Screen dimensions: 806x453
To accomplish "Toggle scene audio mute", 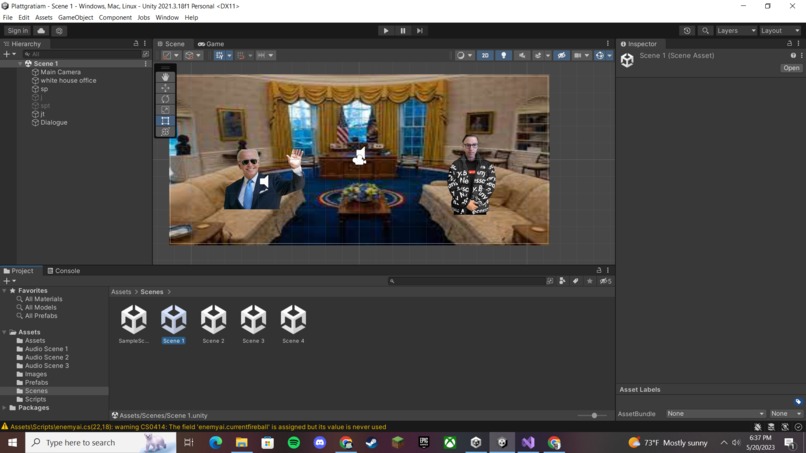I will [522, 56].
